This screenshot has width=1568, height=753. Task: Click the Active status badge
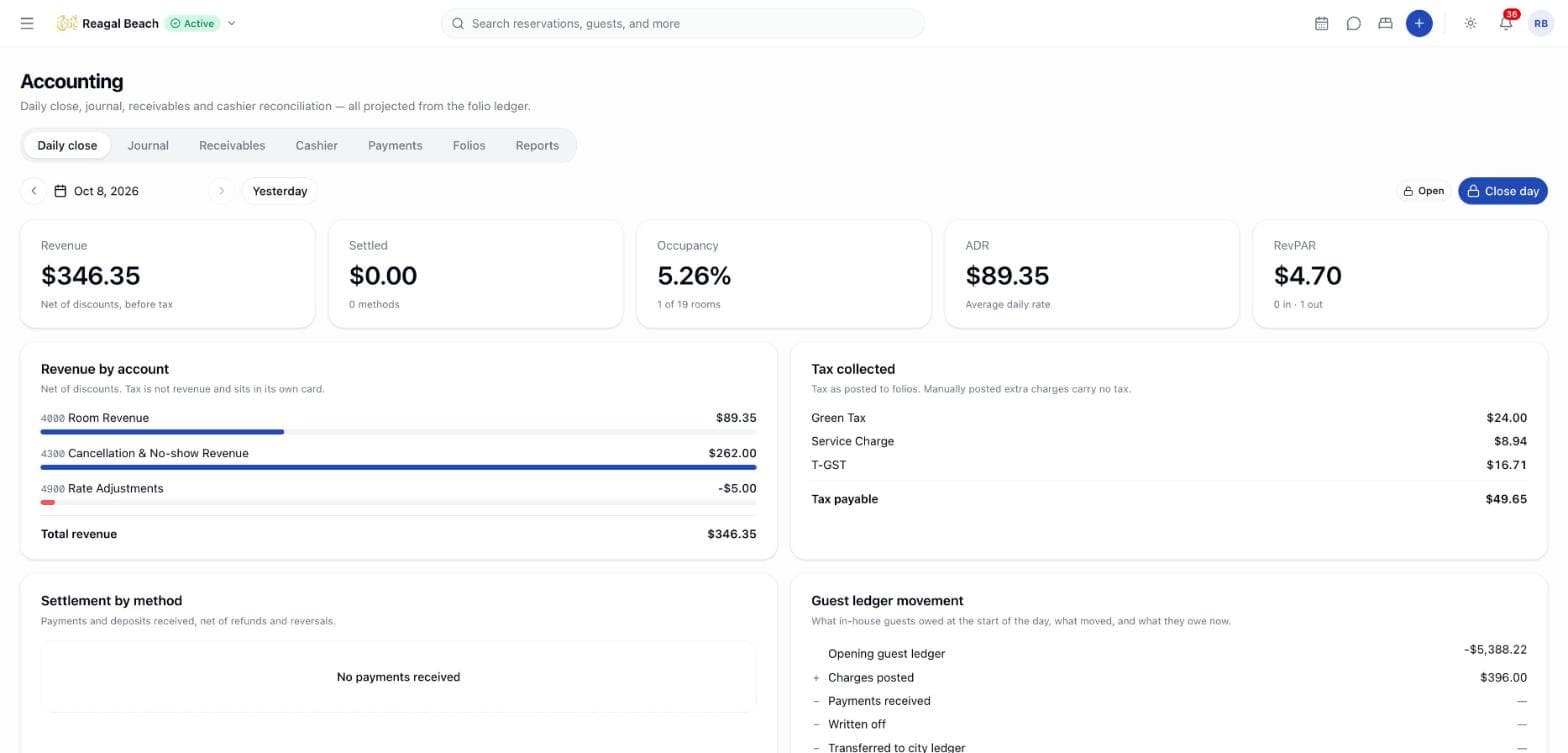point(192,23)
